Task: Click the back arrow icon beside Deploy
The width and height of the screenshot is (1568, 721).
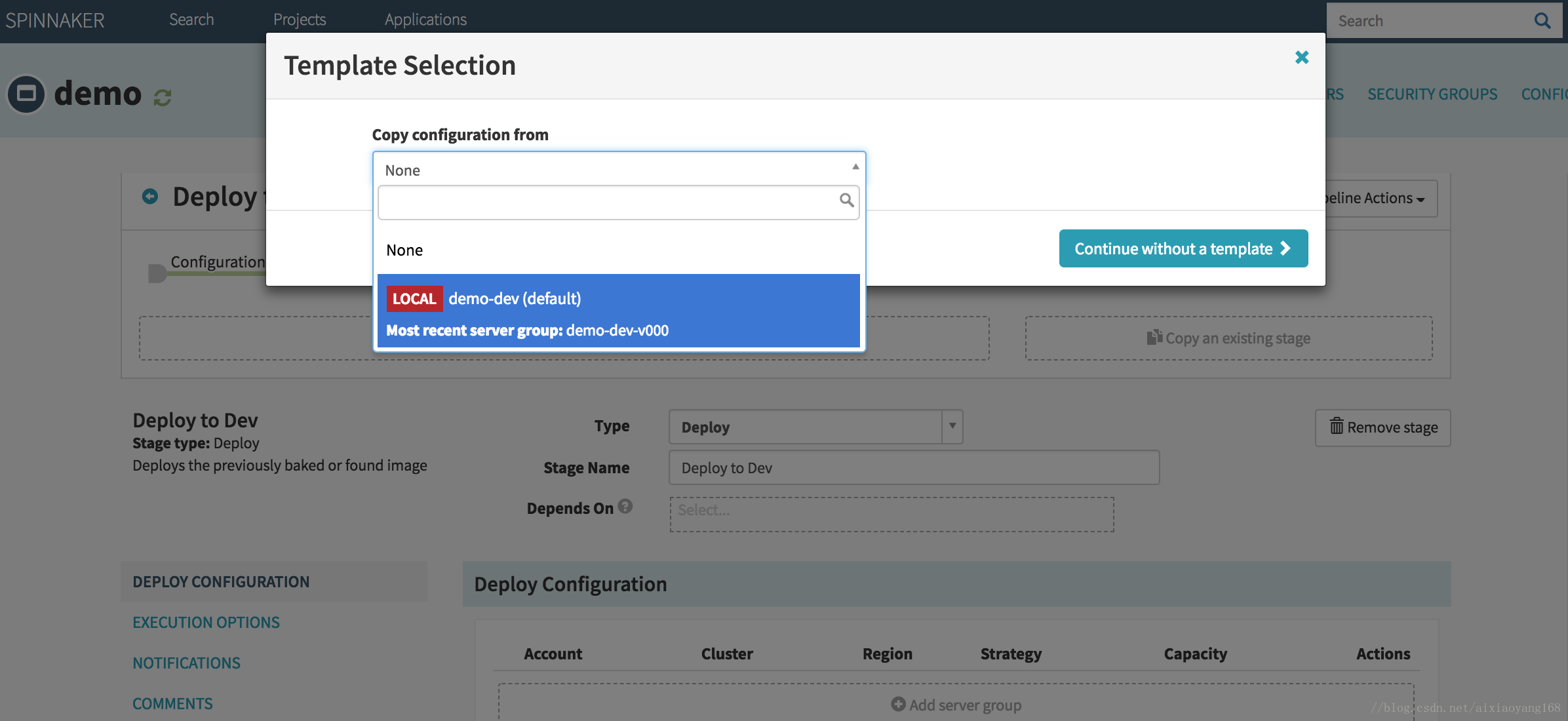Action: (x=150, y=196)
